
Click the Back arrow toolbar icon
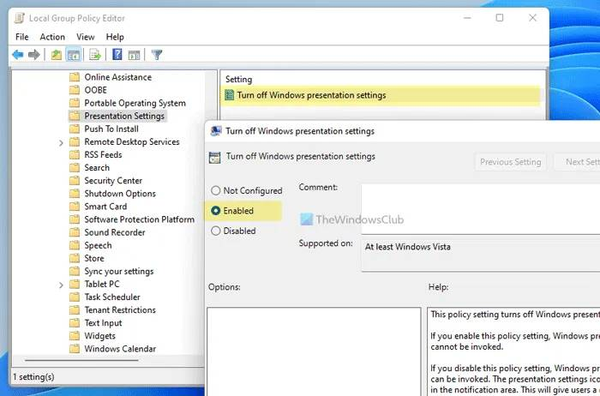(x=18, y=55)
